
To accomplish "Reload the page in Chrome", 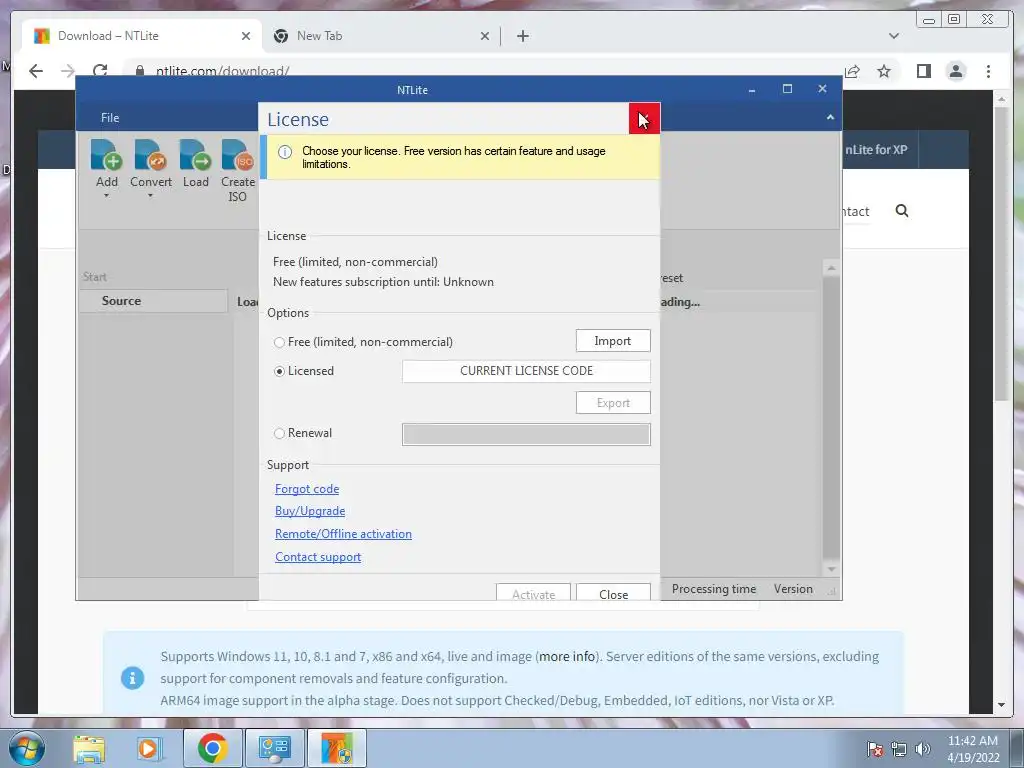I will pyautogui.click(x=100, y=71).
